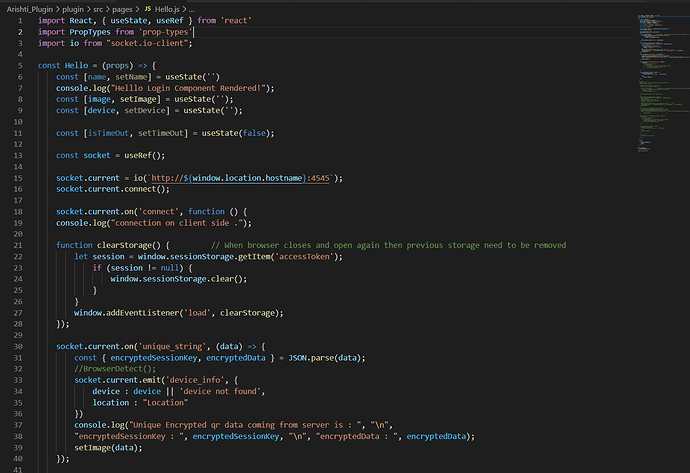Click the setImage identifier on line 8

[x=138, y=99]
